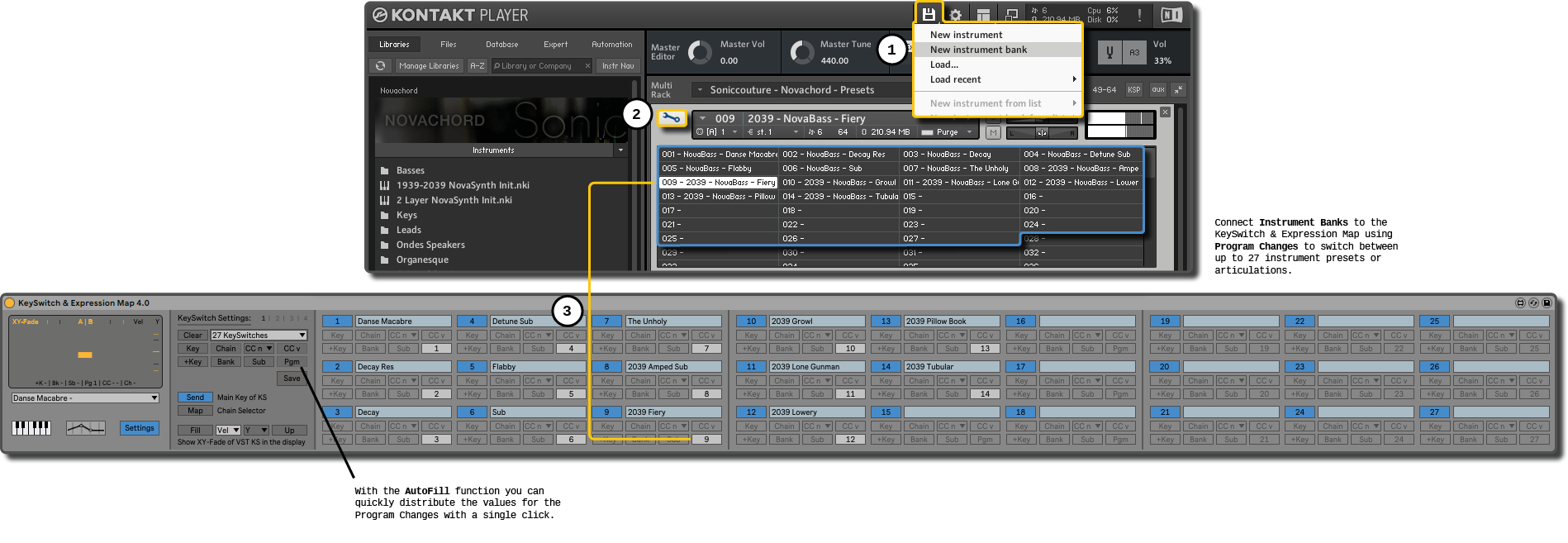This screenshot has width=1568, height=543.
Task: Click the A-Z sort button
Action: tap(478, 66)
